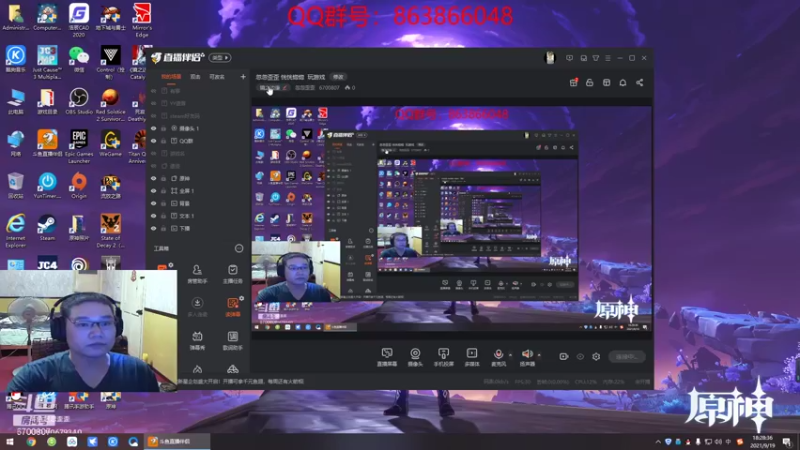Hide the 摄像头 1 source layer
The image size is (800, 450).
[x=154, y=128]
